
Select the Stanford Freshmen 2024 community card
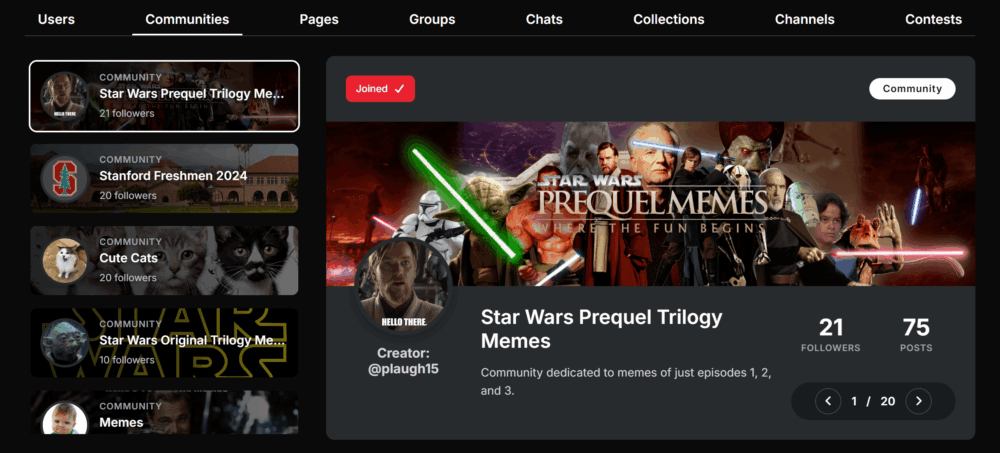pos(164,179)
